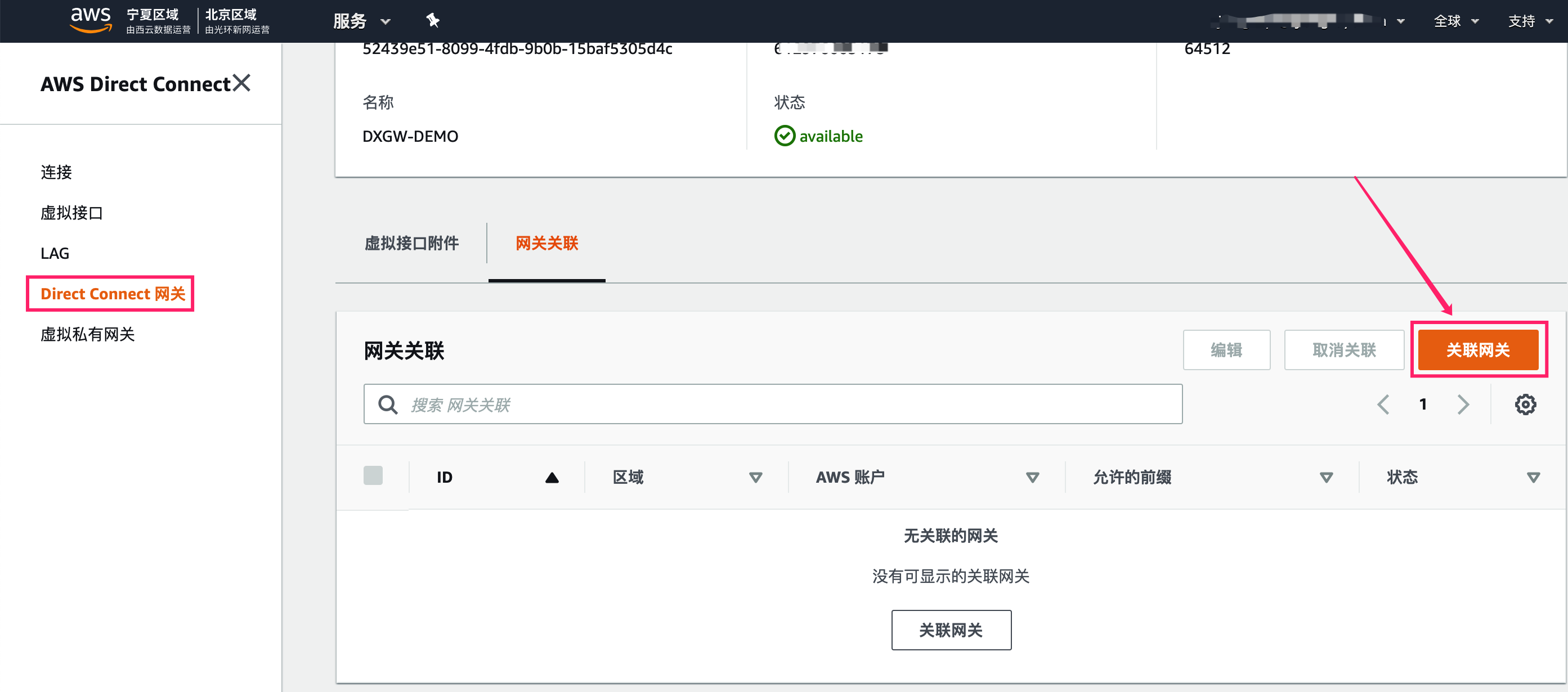This screenshot has height=692, width=1568.
Task: Click gateway name DXGW-DEMO
Action: (410, 136)
